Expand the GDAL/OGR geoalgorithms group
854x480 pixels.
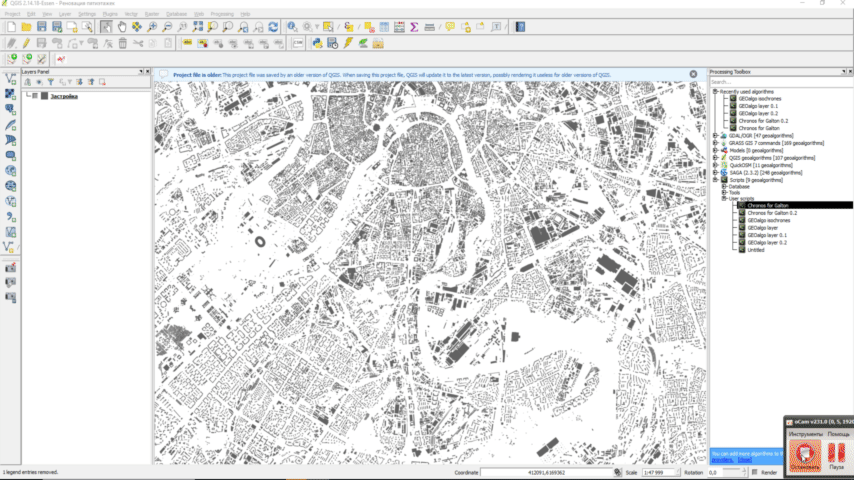(714, 135)
